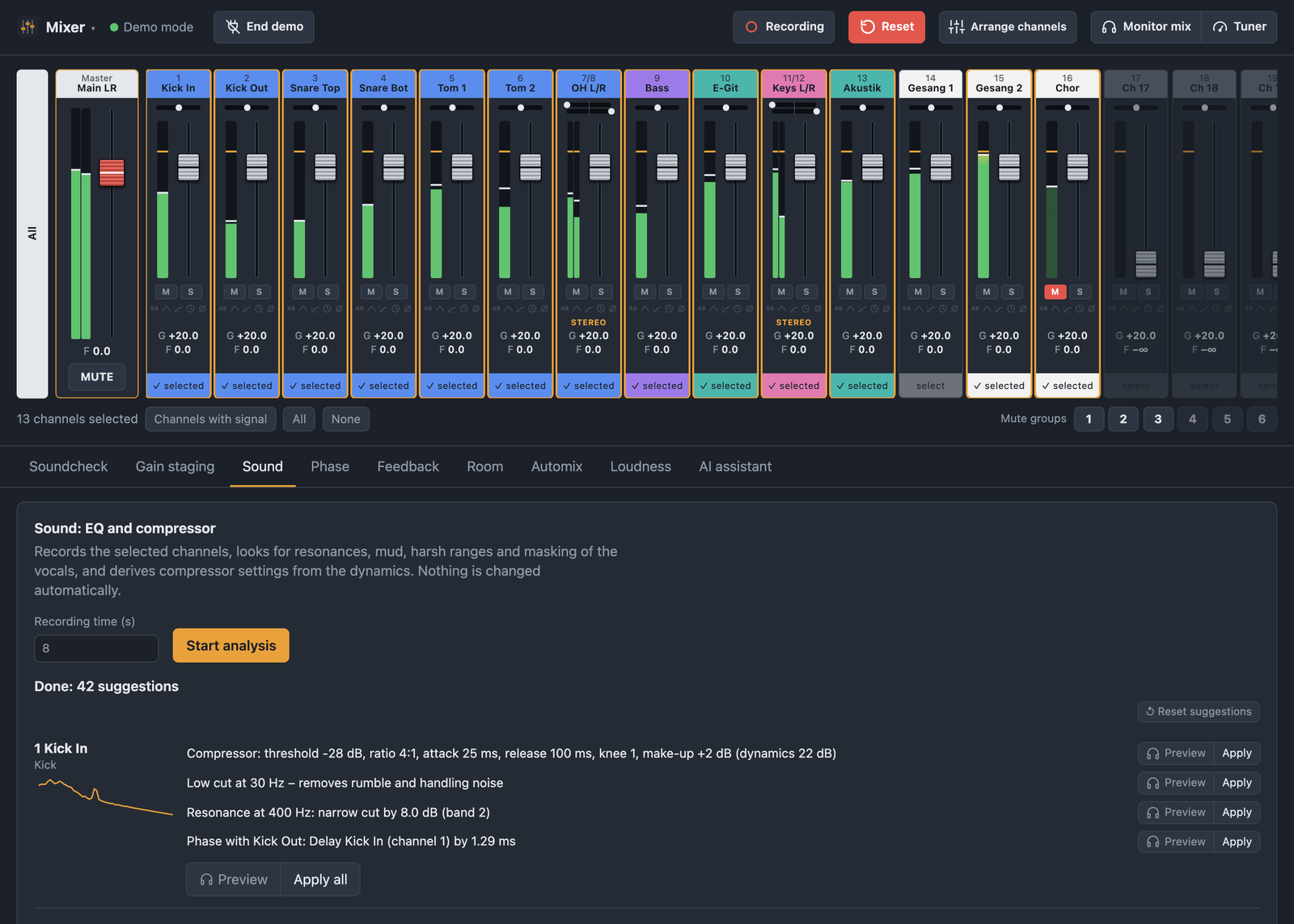Select the Gesang 1 channel
1294x924 pixels.
tap(931, 386)
